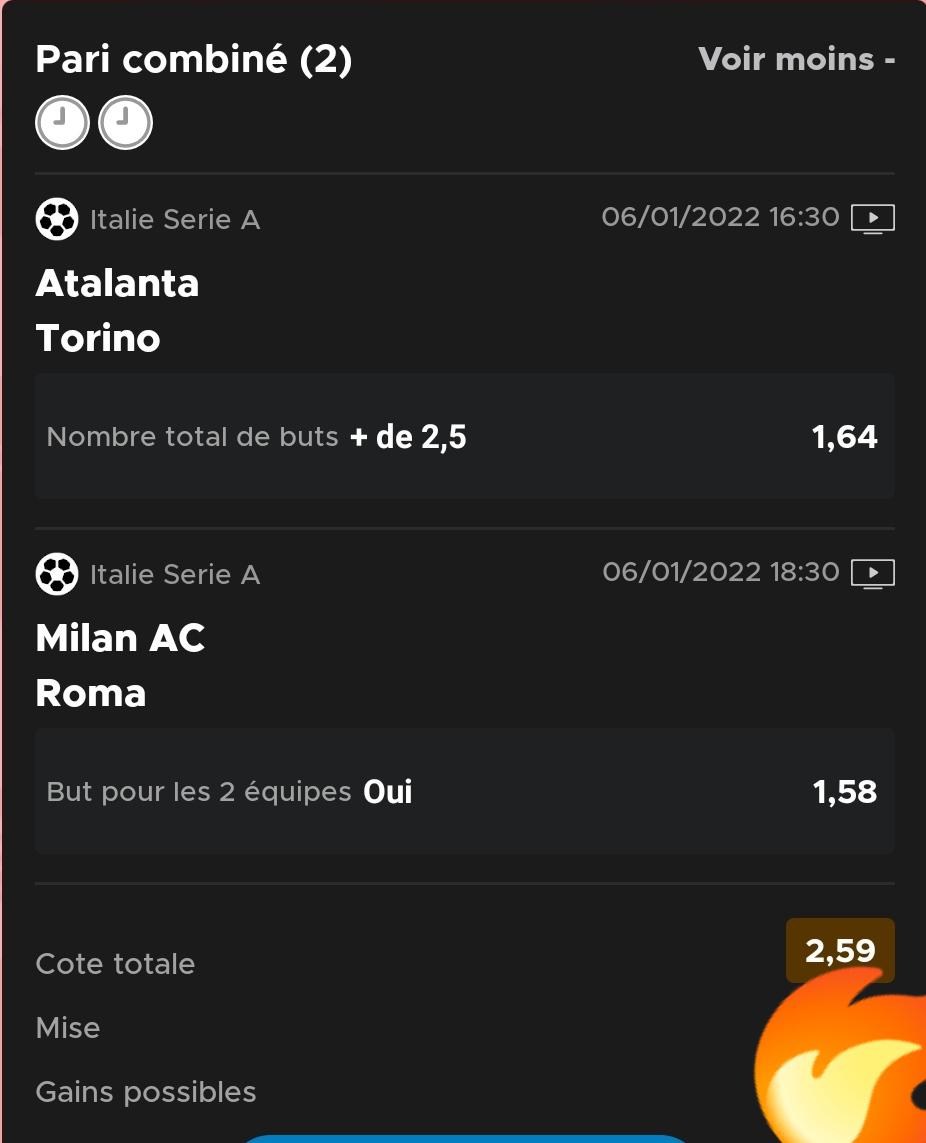Open live stream icon for Atalanta-Torino
This screenshot has width=926, height=1143.
click(x=873, y=218)
